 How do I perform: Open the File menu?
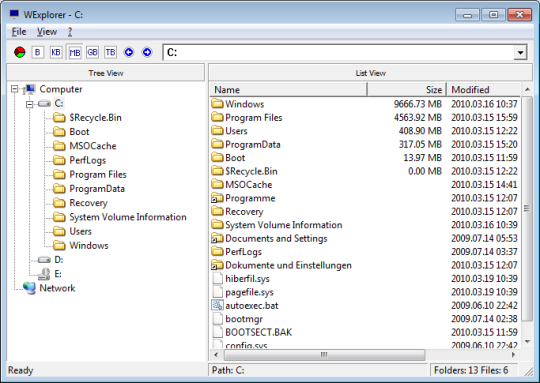19,32
